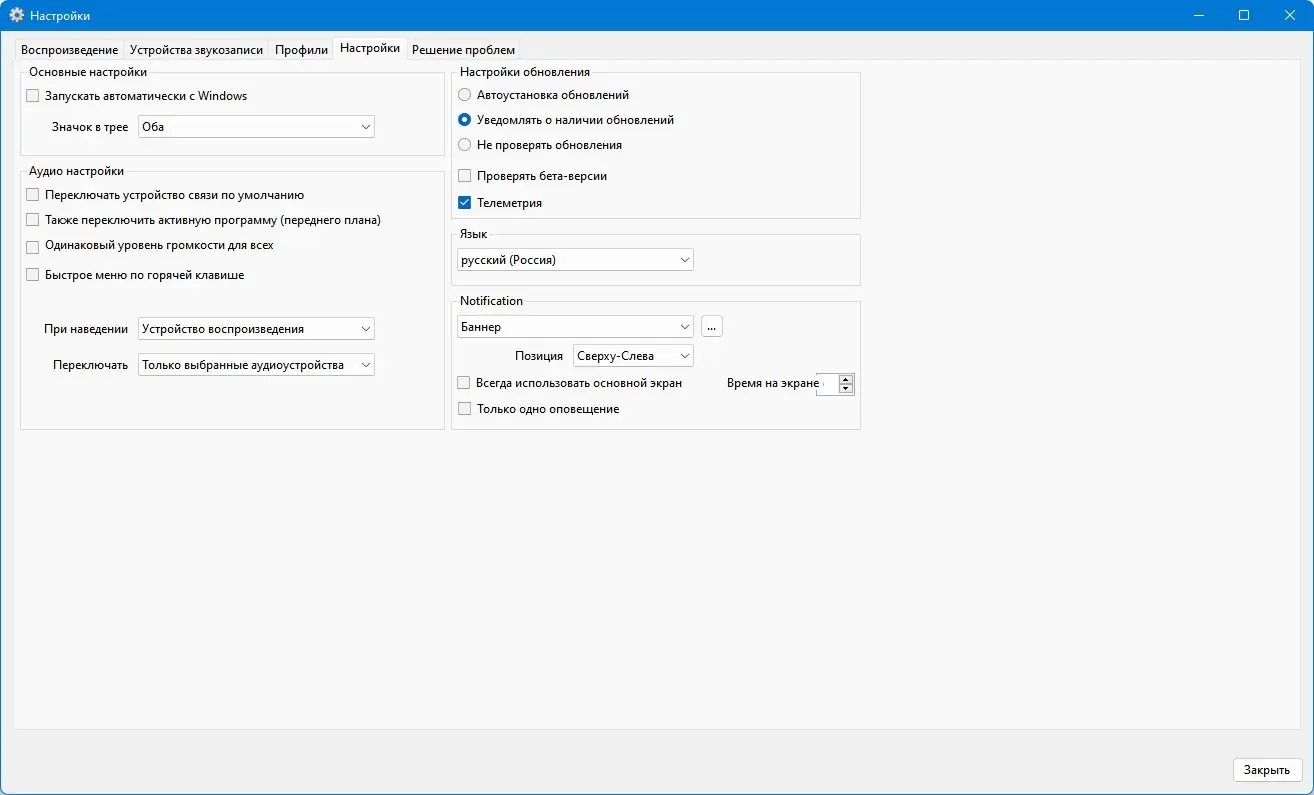Viewport: 1314px width, 795px height.
Task: Increase Время на экране with up arrow
Action: point(846,380)
